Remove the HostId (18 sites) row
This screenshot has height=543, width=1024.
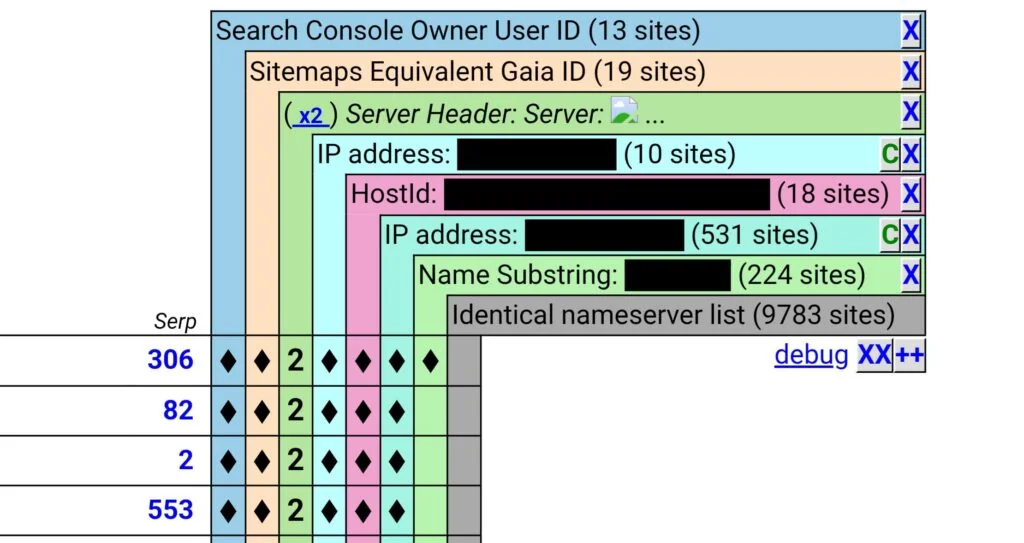point(910,194)
